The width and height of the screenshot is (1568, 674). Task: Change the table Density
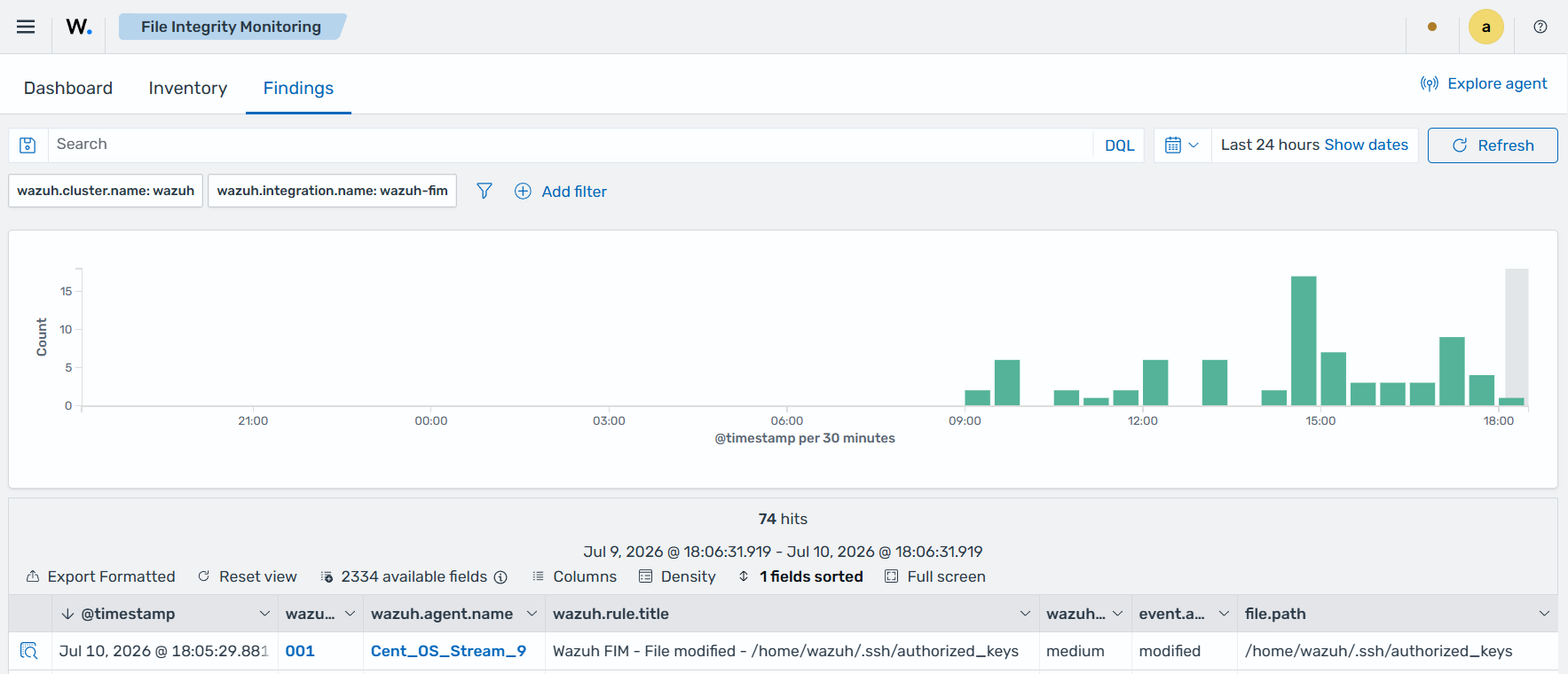(x=677, y=576)
